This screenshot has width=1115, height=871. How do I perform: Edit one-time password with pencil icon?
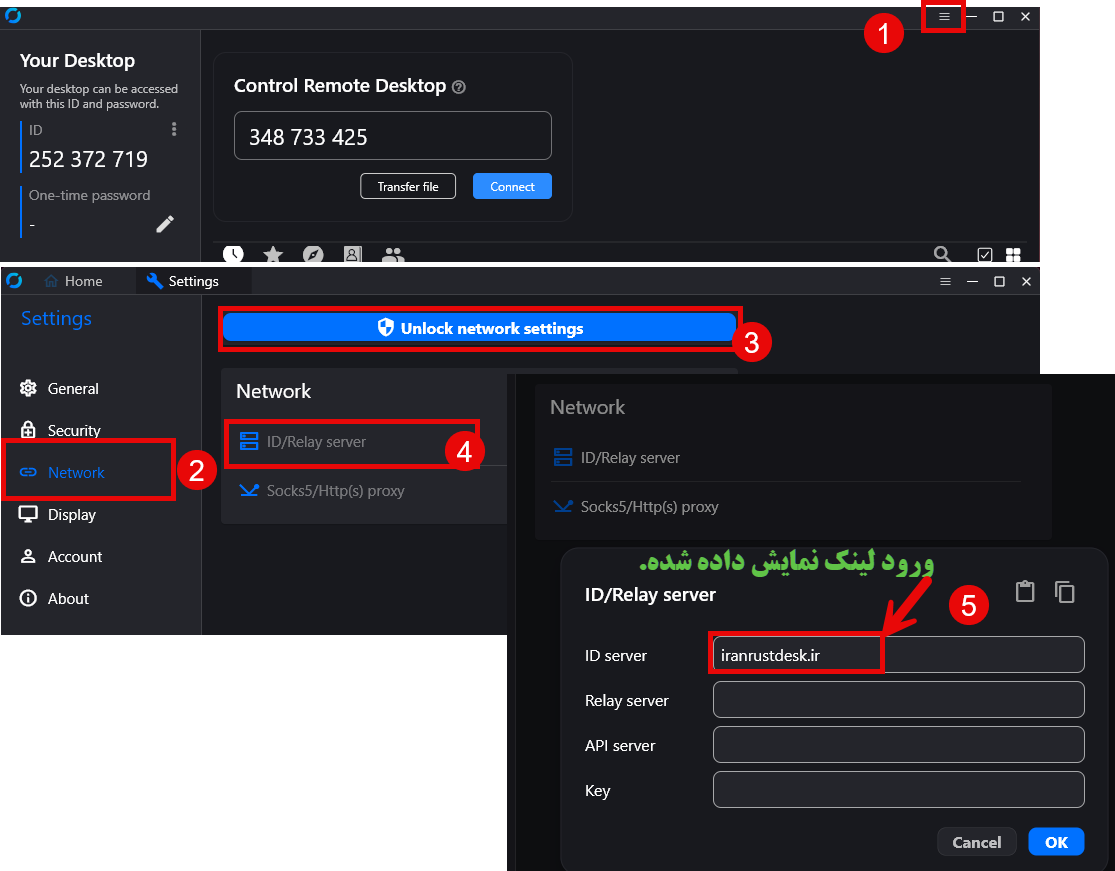165,224
